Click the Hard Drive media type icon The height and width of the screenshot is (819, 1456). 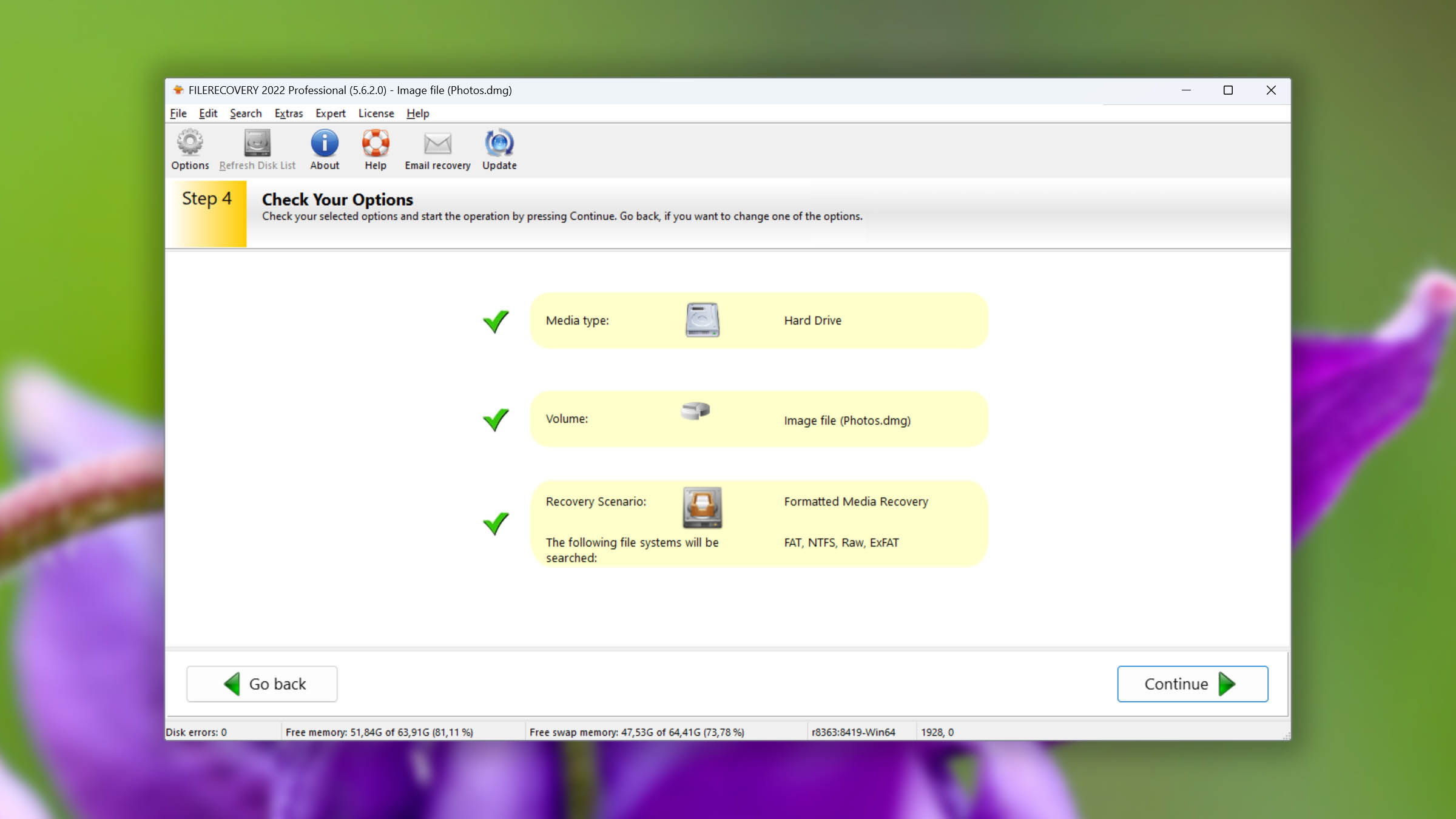point(703,320)
